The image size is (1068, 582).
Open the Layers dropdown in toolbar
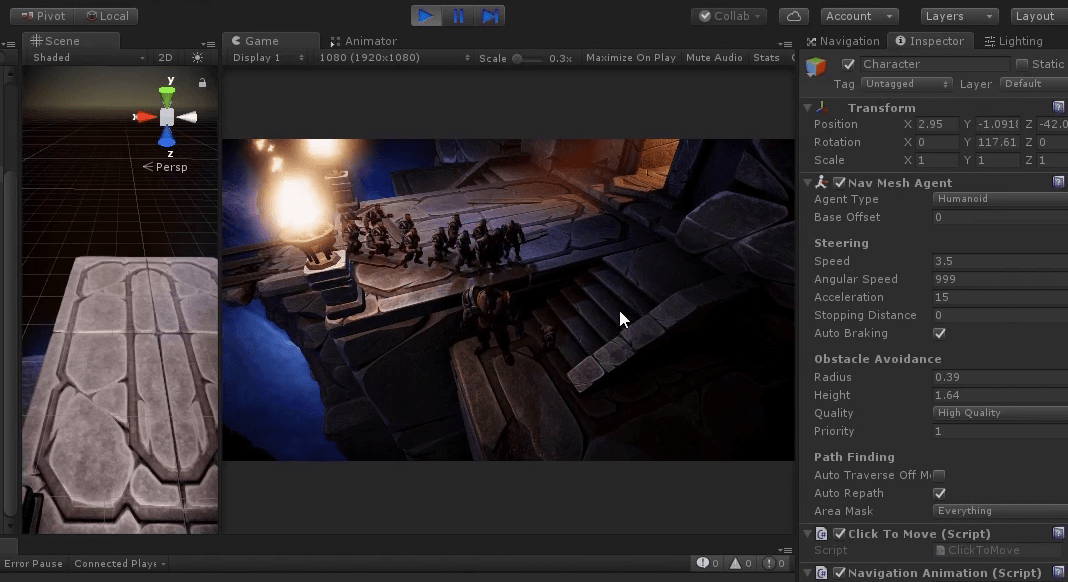(x=959, y=16)
